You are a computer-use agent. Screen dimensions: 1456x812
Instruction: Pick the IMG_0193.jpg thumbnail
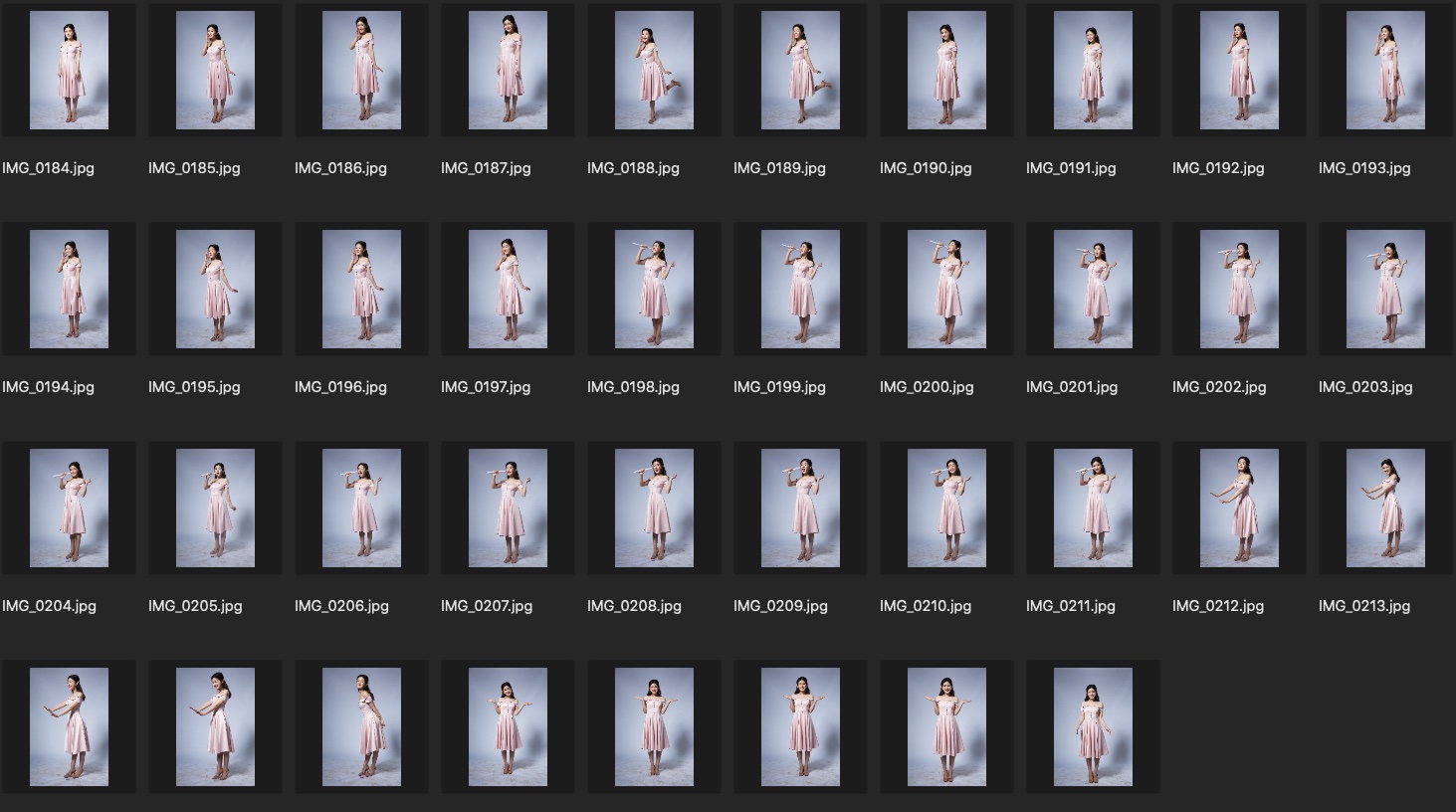tap(1385, 71)
